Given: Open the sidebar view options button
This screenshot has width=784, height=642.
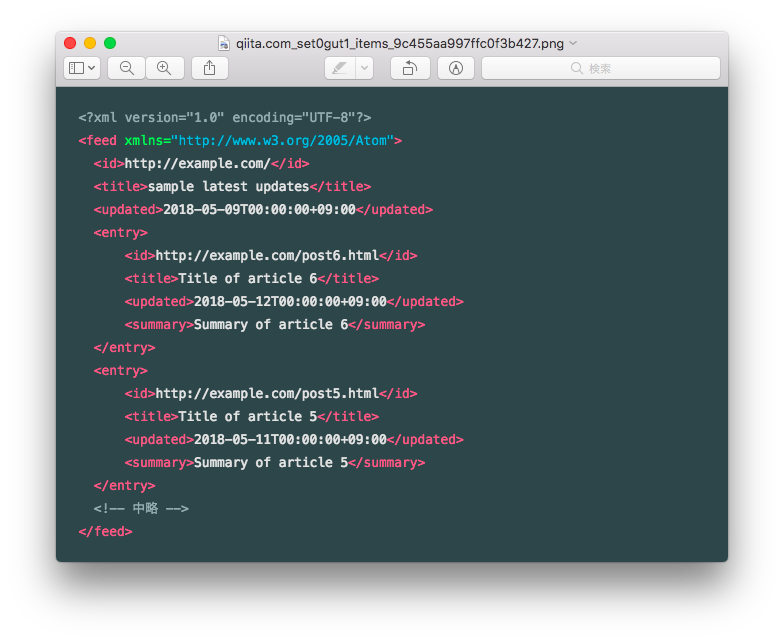Looking at the screenshot, I should (82, 68).
